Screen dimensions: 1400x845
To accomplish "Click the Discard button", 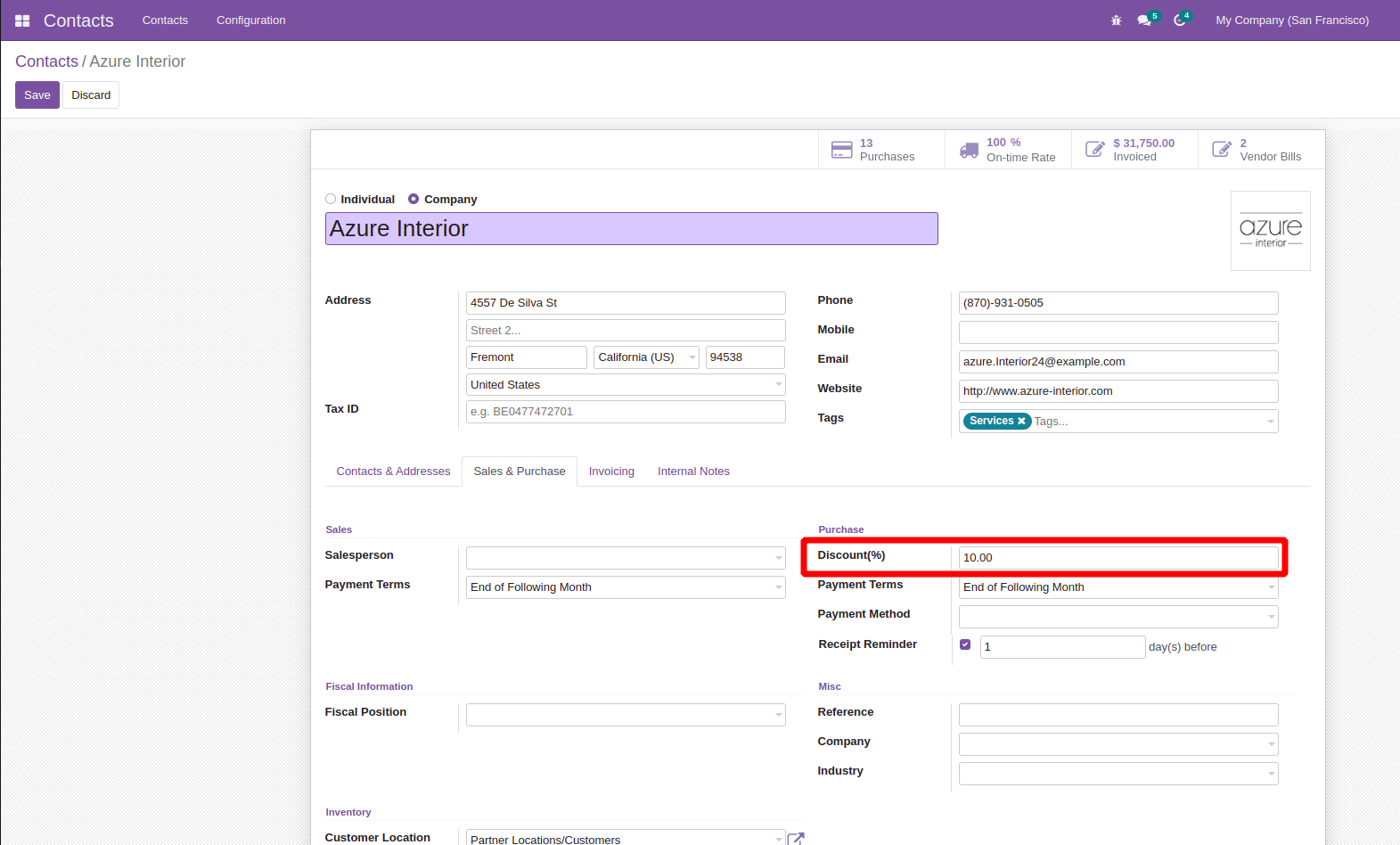I will tap(91, 95).
